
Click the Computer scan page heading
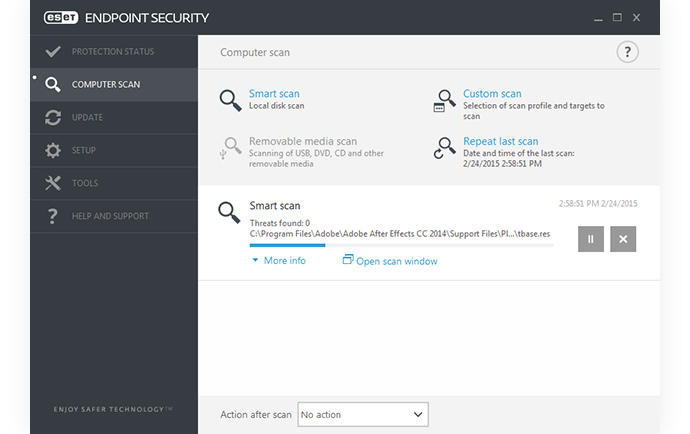255,52
